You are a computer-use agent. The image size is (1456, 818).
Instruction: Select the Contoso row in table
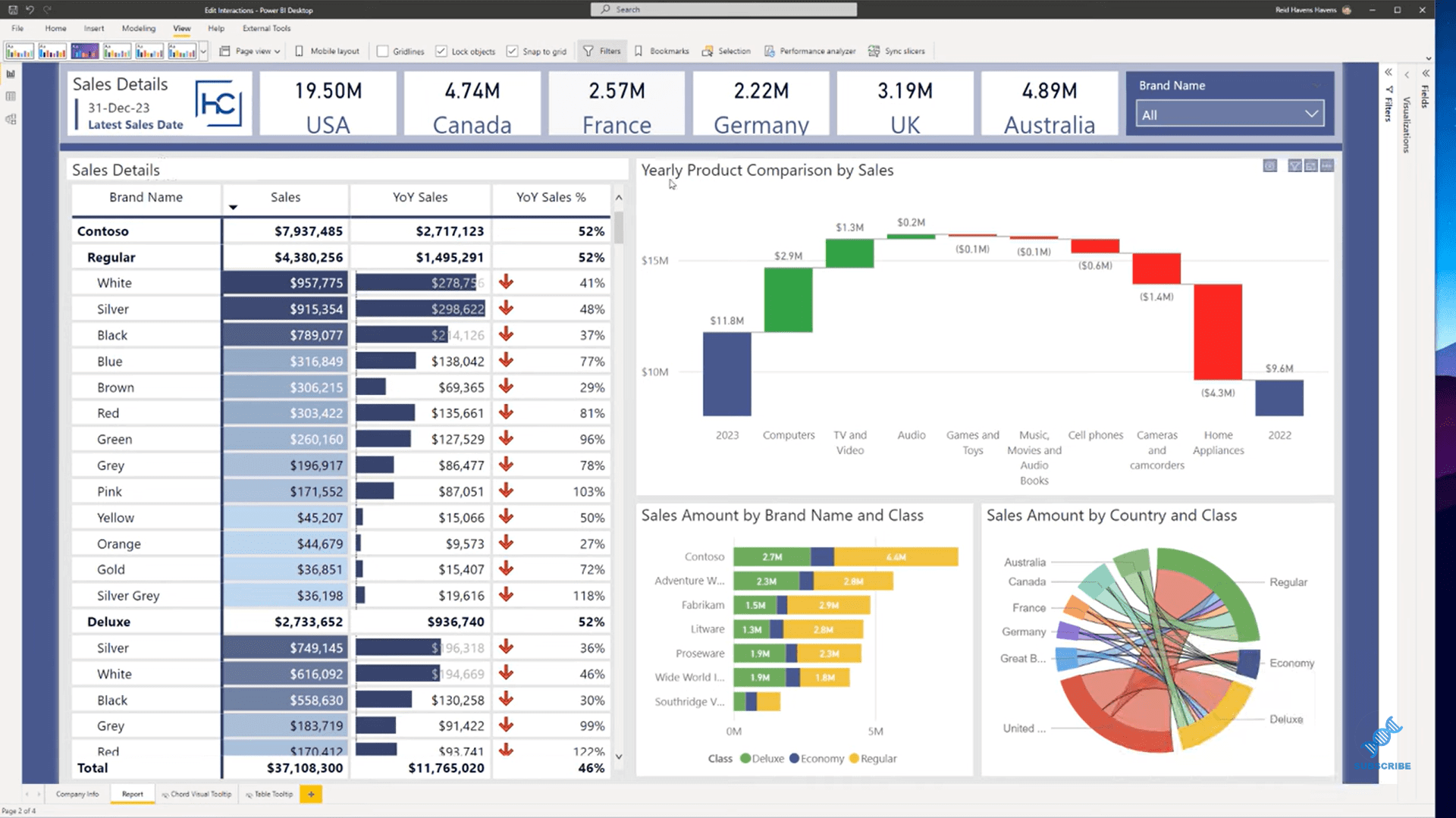pos(340,231)
